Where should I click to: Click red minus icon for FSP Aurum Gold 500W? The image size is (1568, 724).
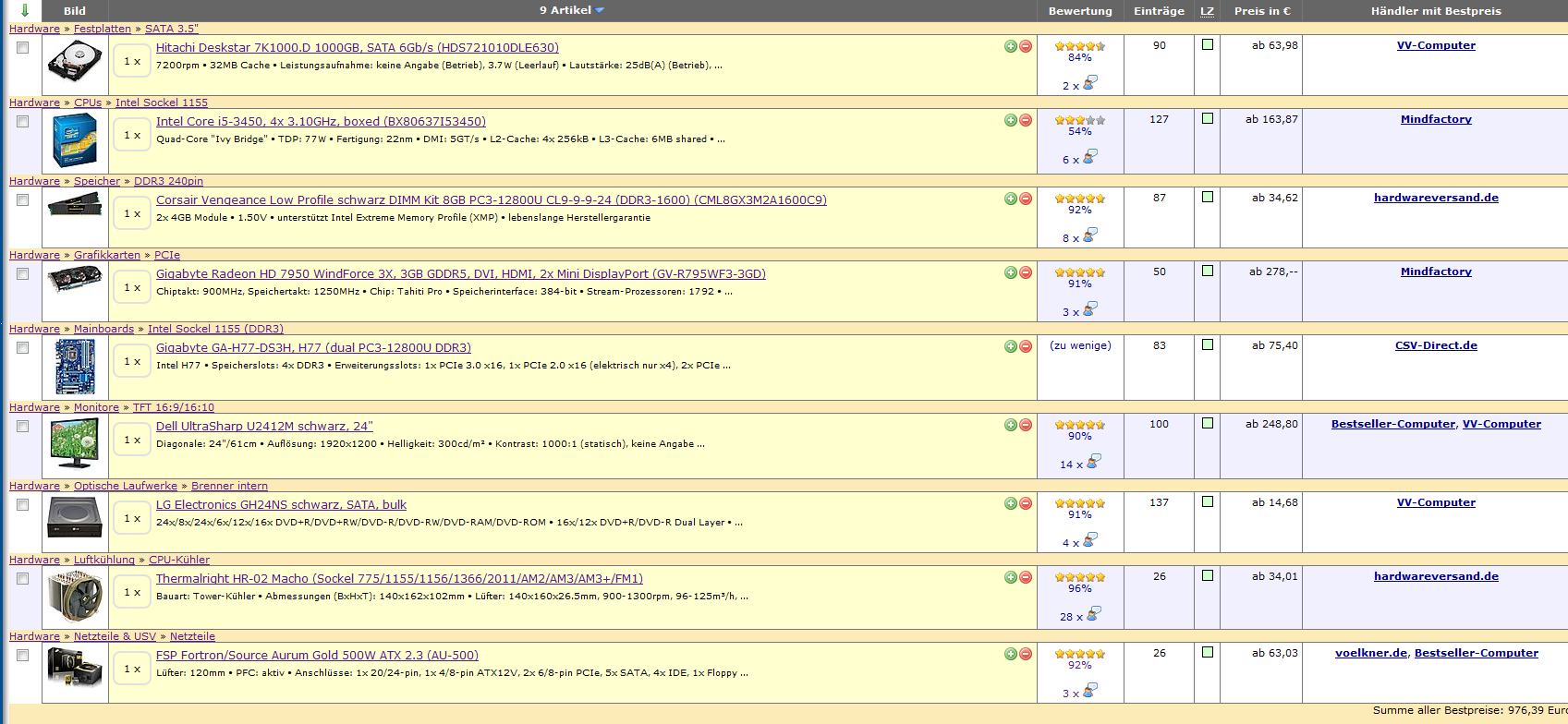1026,654
